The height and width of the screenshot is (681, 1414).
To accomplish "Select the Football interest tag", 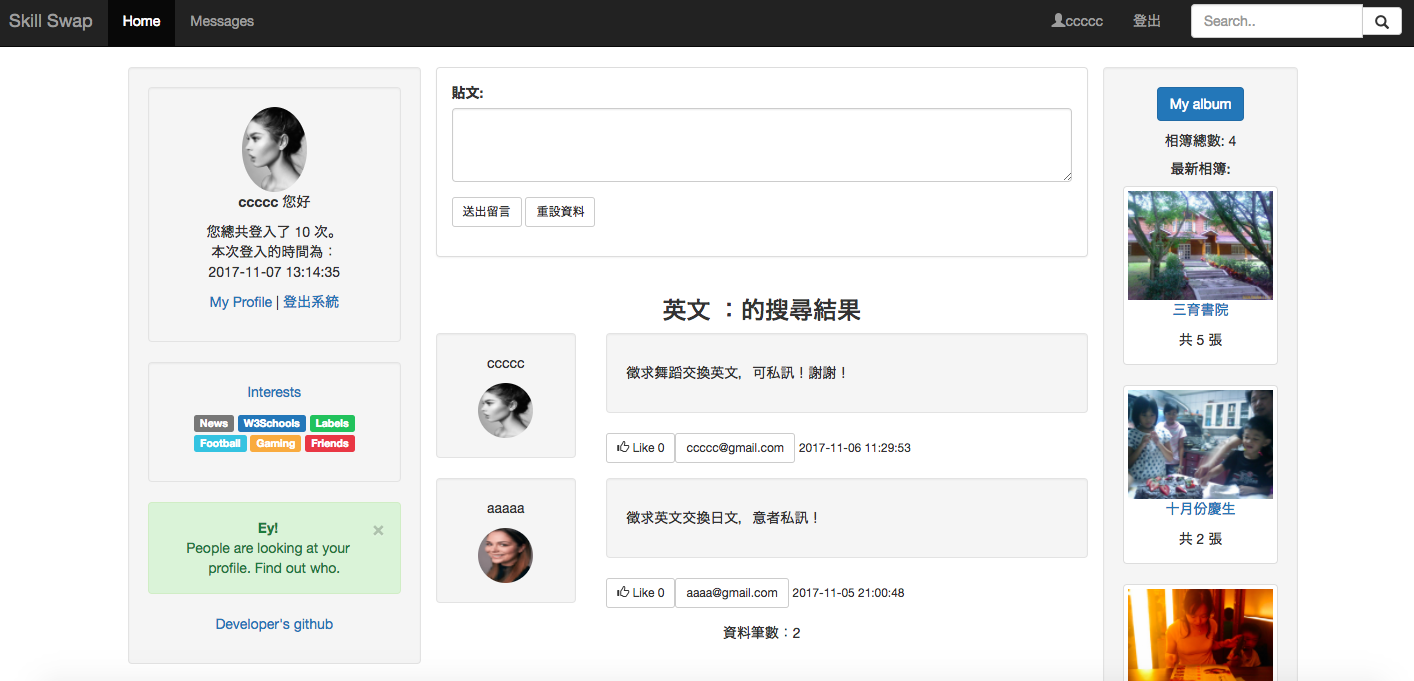I will pos(220,444).
